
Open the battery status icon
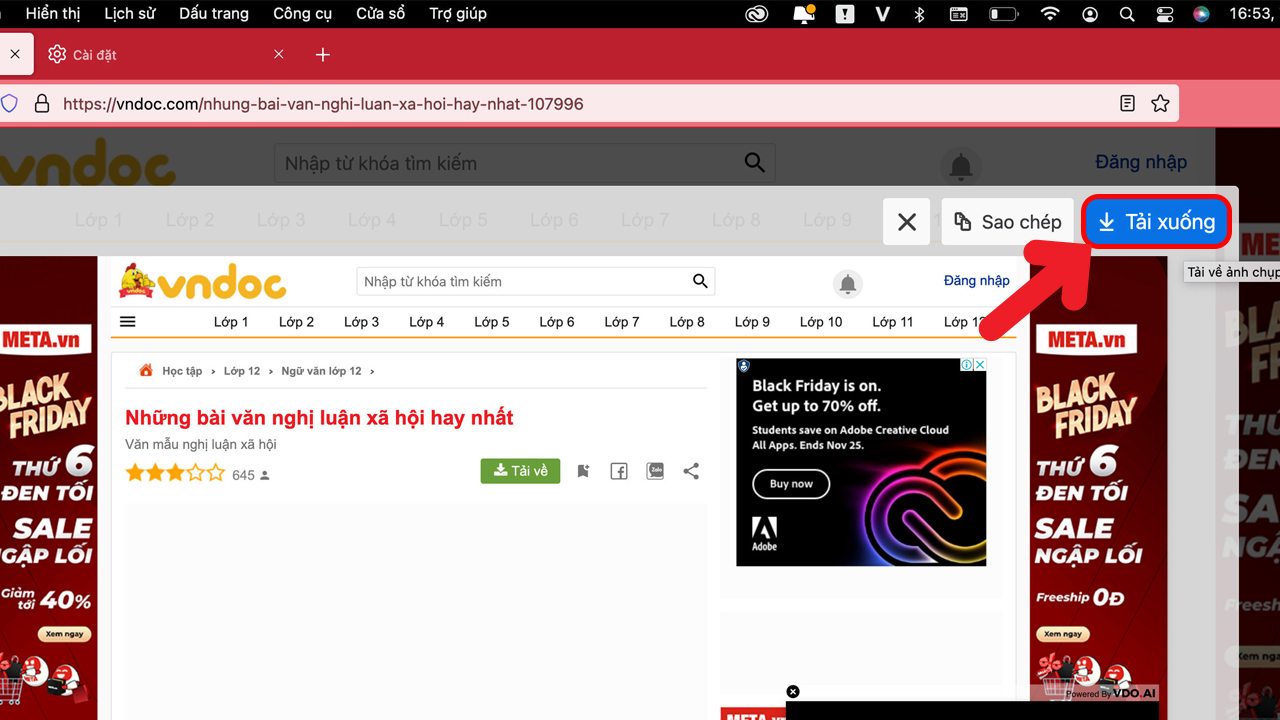[x=1003, y=14]
